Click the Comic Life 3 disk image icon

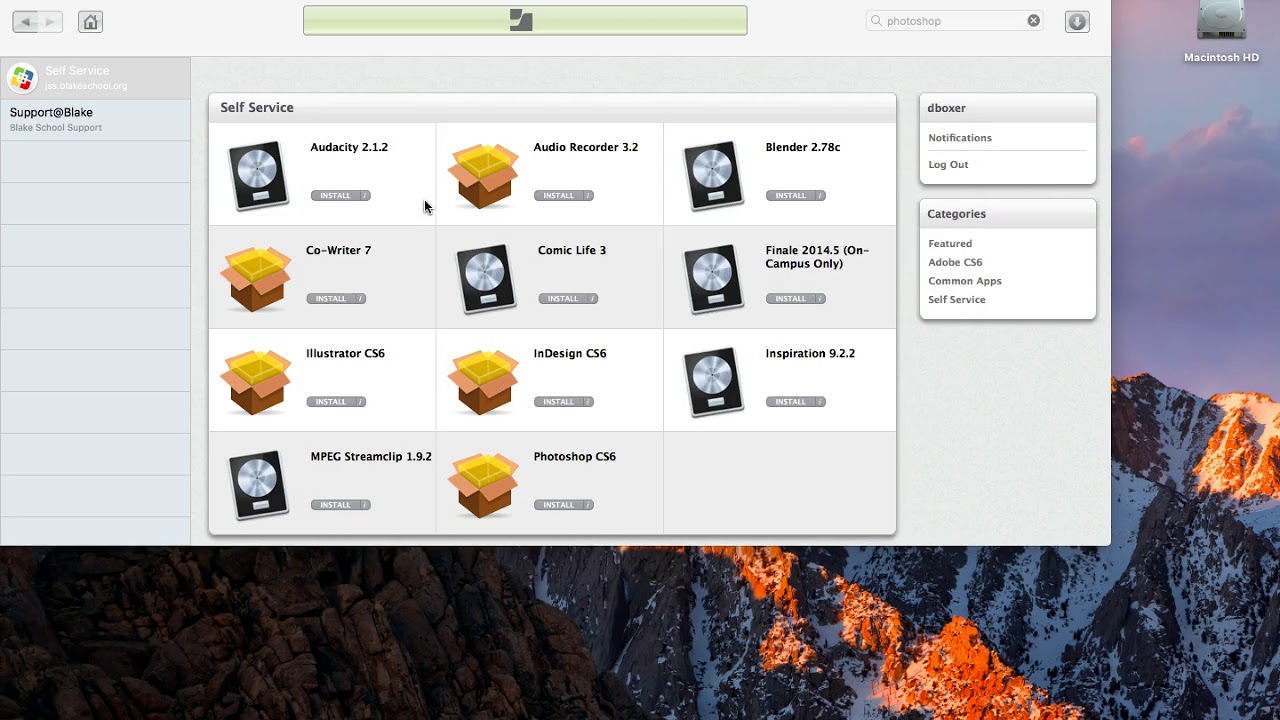[486, 279]
